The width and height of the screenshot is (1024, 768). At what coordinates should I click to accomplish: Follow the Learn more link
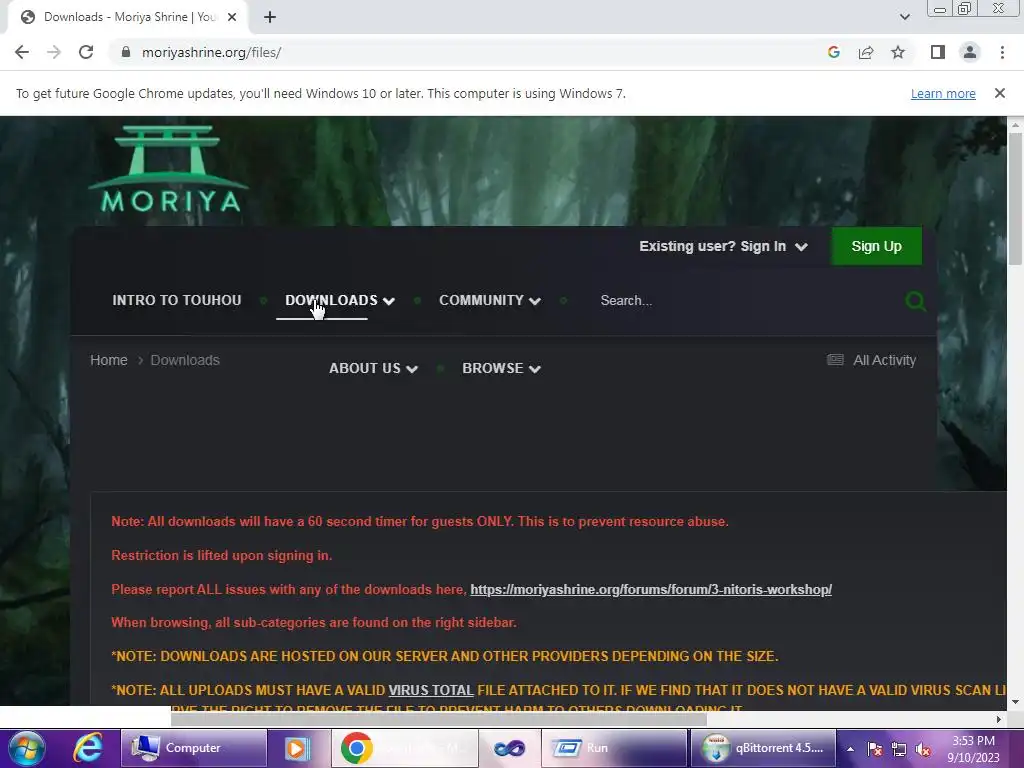pos(943,93)
